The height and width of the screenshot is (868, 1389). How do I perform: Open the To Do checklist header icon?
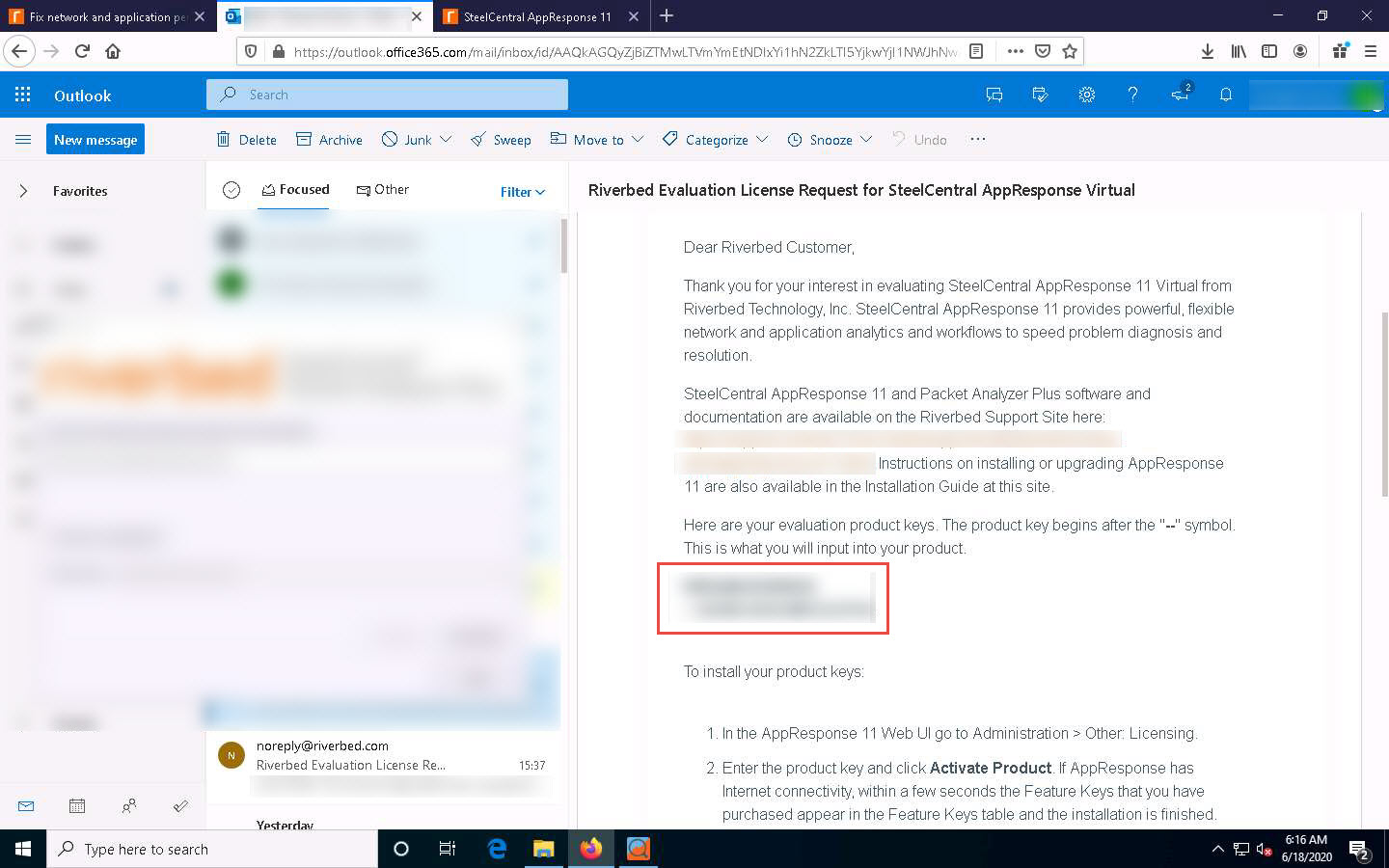(1040, 95)
